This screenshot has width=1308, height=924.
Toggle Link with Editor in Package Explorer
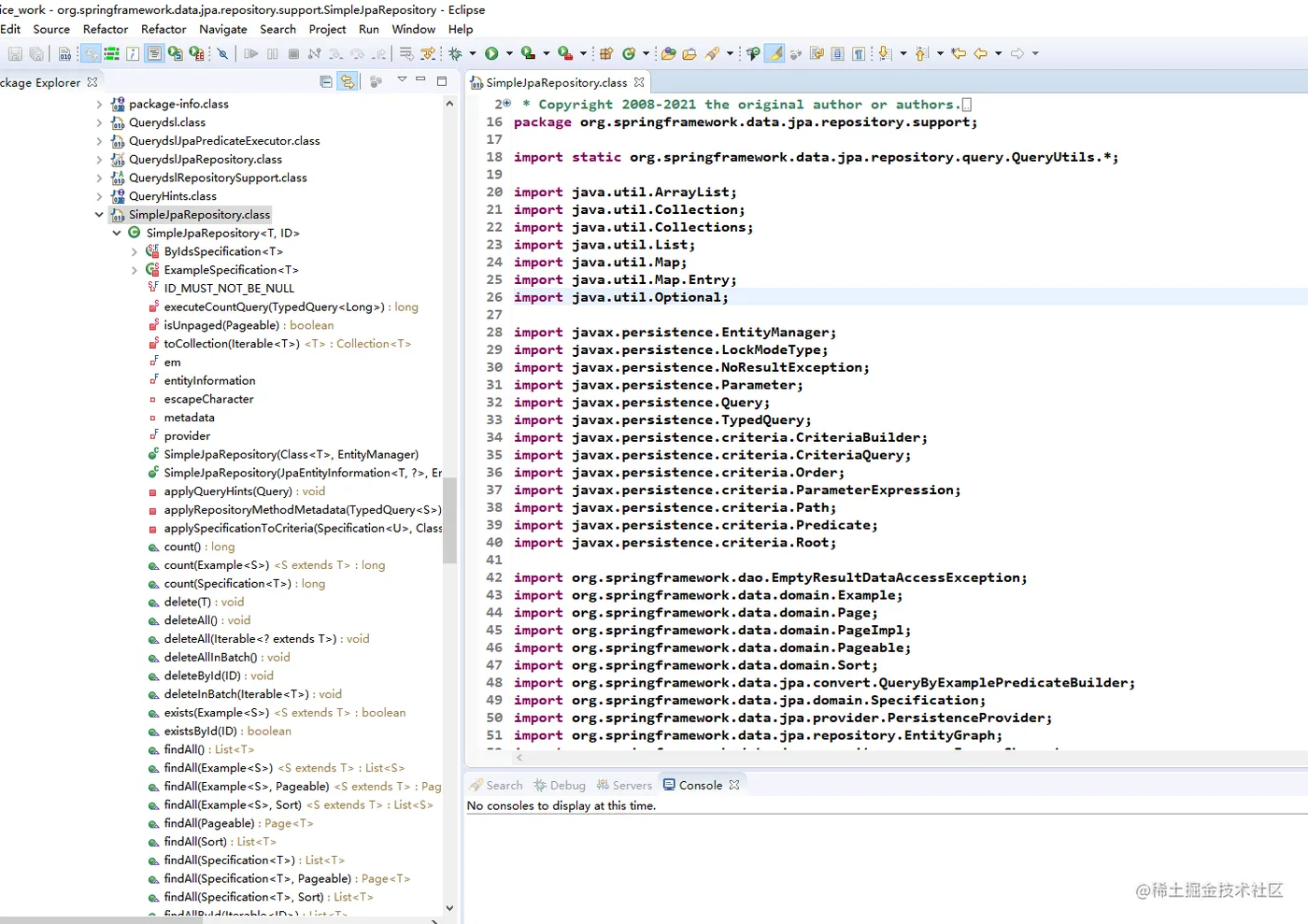coord(348,81)
